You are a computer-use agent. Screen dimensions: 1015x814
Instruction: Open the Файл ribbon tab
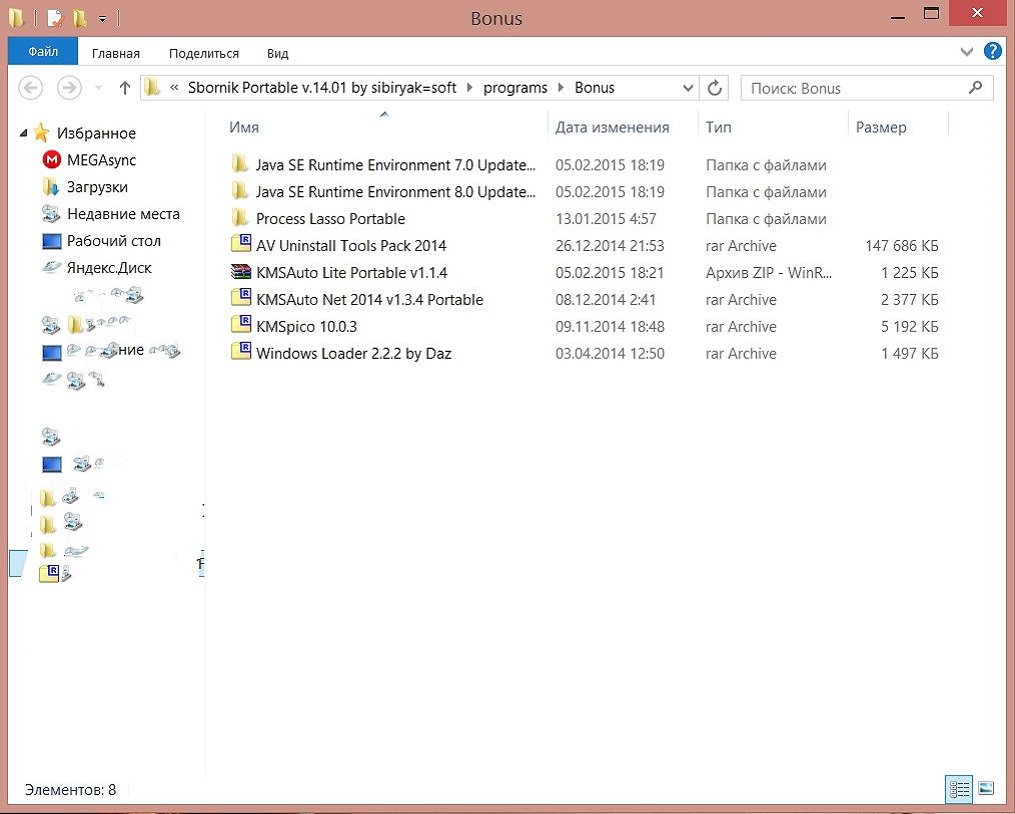pos(43,51)
